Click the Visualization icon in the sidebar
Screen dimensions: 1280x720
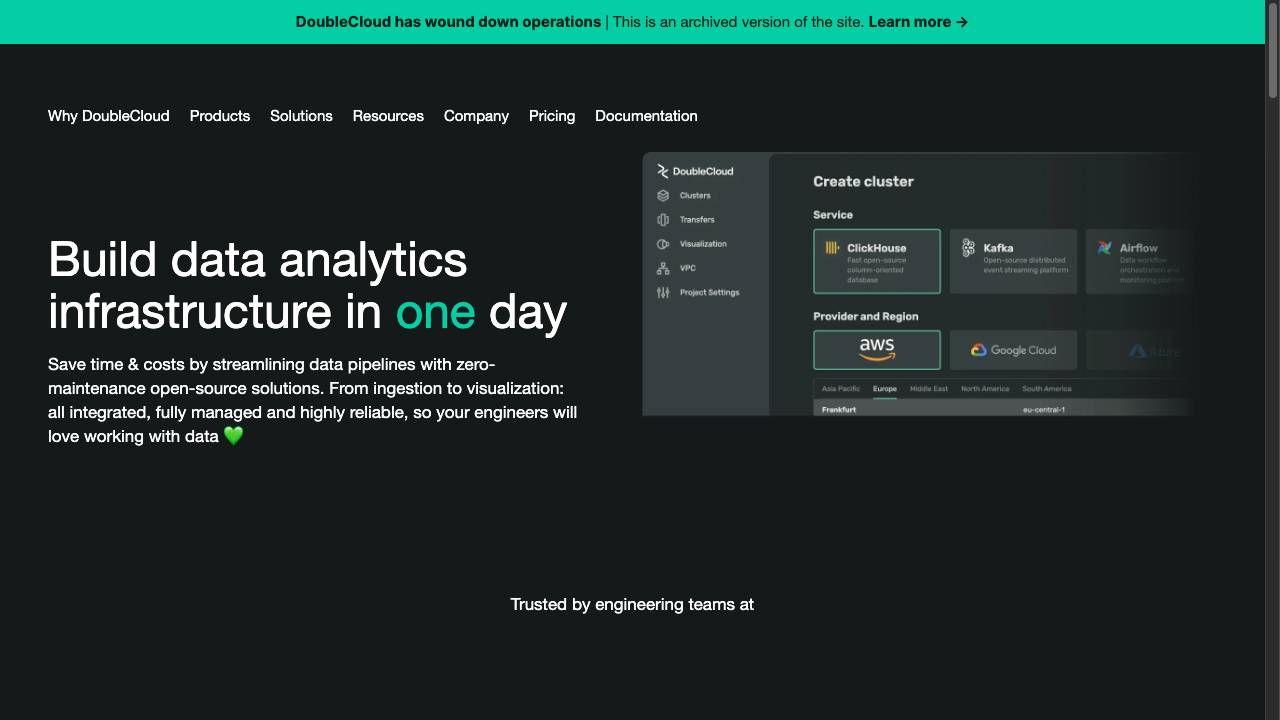coord(663,244)
